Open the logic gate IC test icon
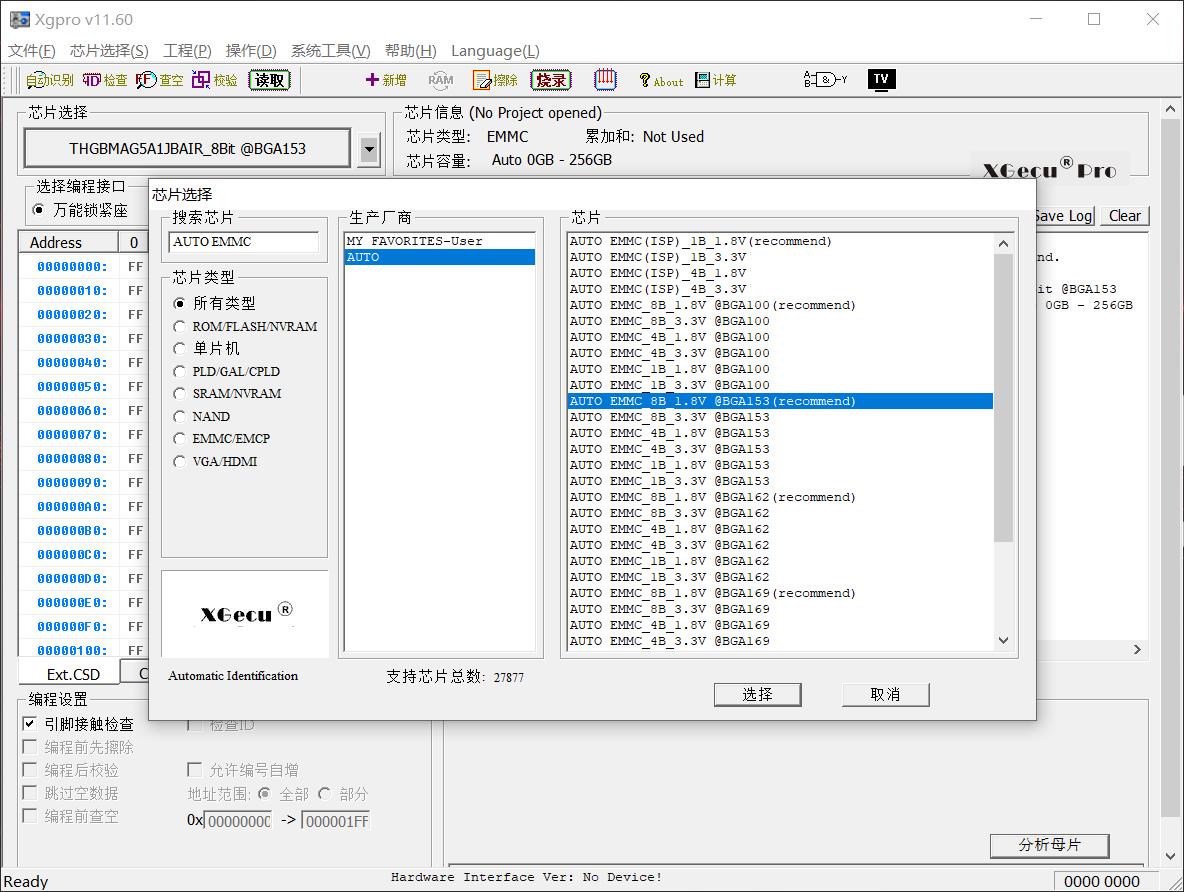Viewport: 1184px width, 892px height. point(825,80)
